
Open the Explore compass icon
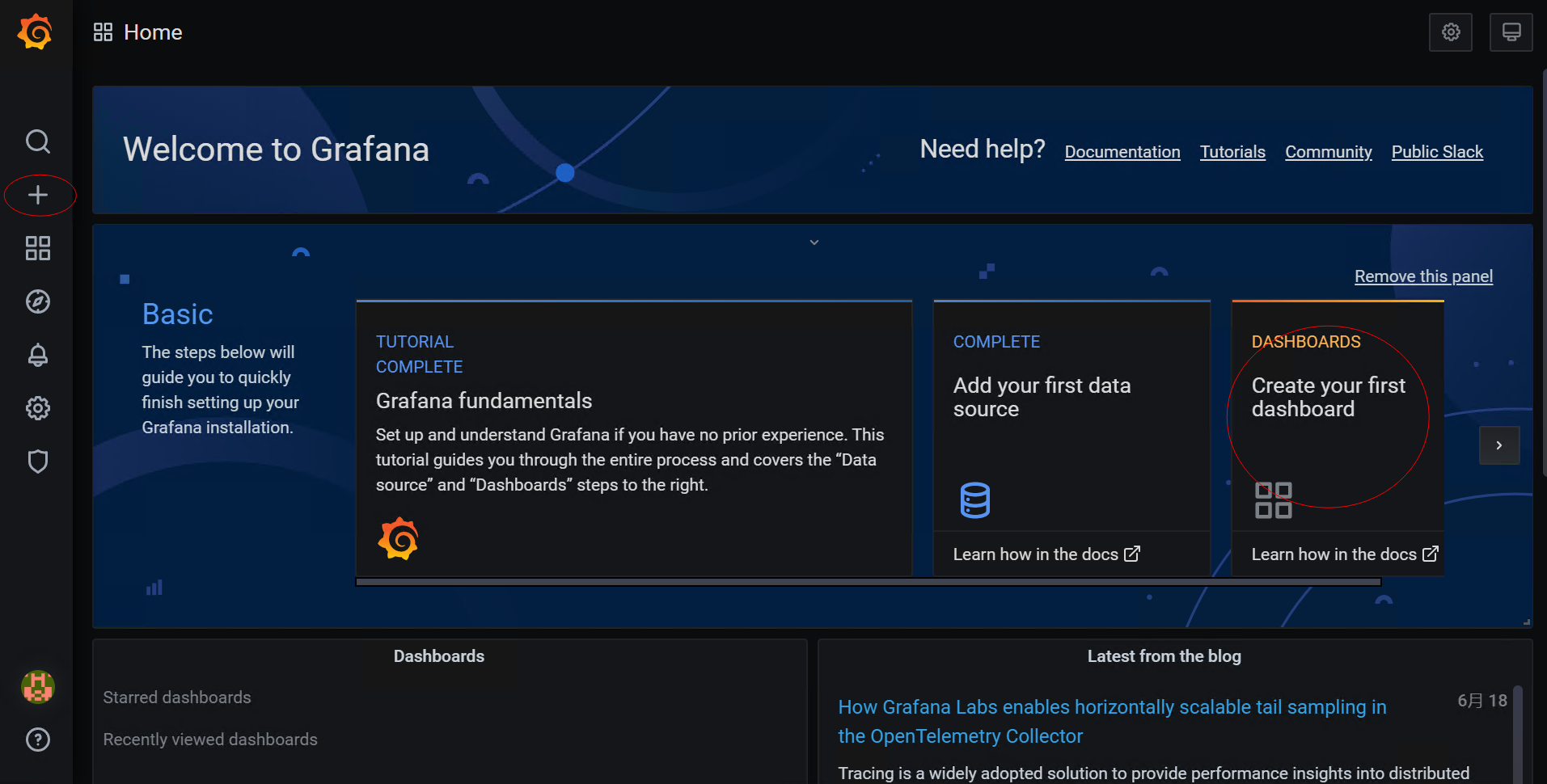[x=38, y=301]
